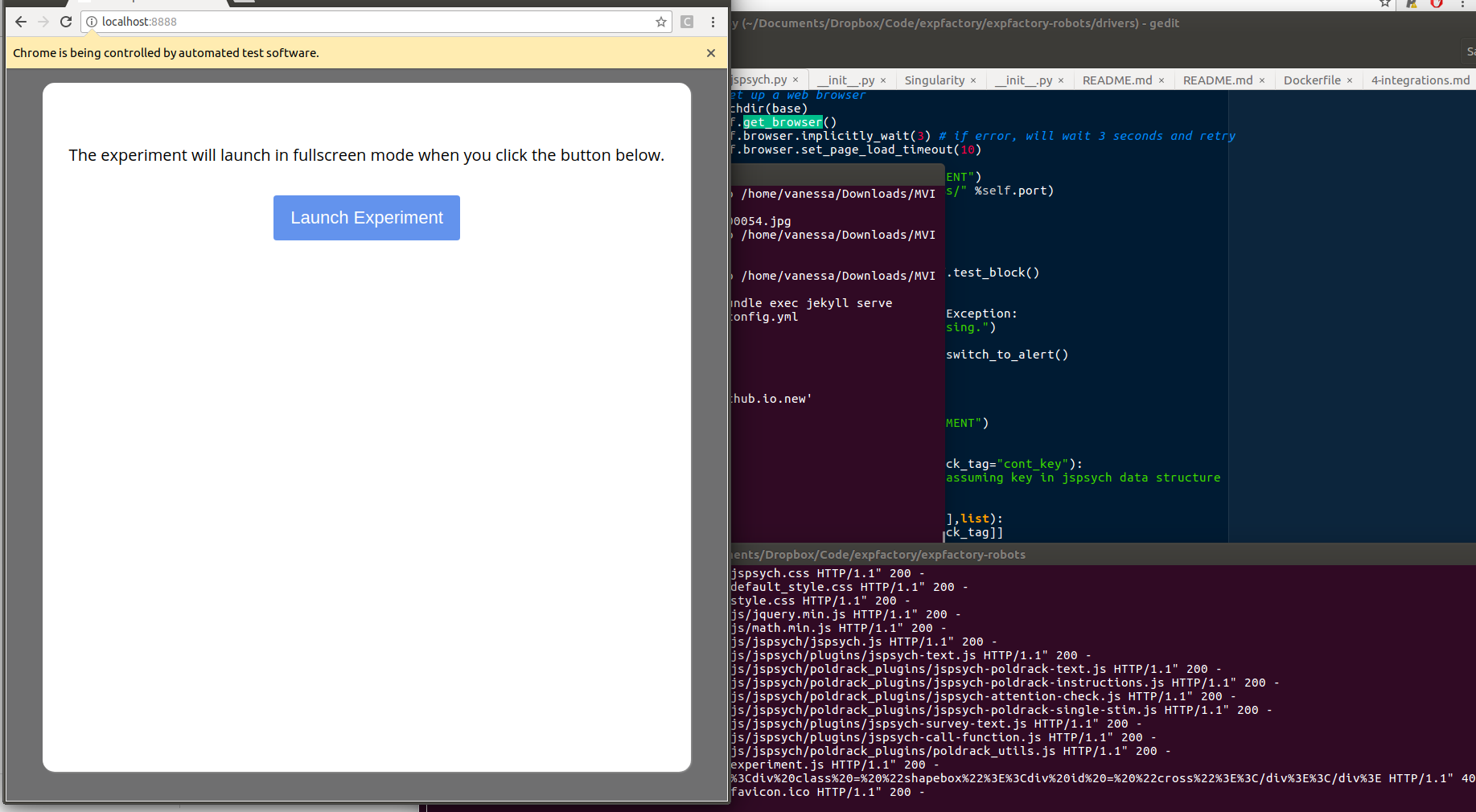This screenshot has width=1476, height=812.
Task: Click the 'Exception:' line in gedit
Action: [981, 314]
